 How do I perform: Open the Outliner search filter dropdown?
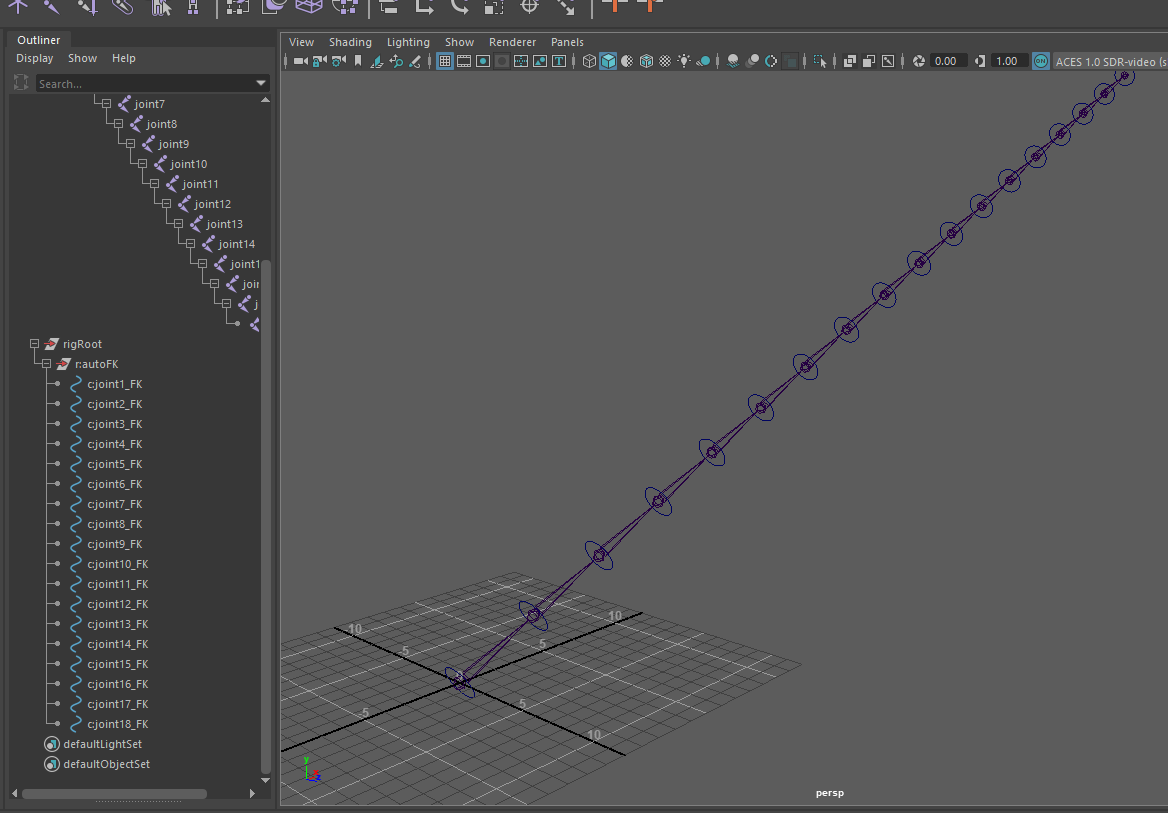pyautogui.click(x=261, y=84)
